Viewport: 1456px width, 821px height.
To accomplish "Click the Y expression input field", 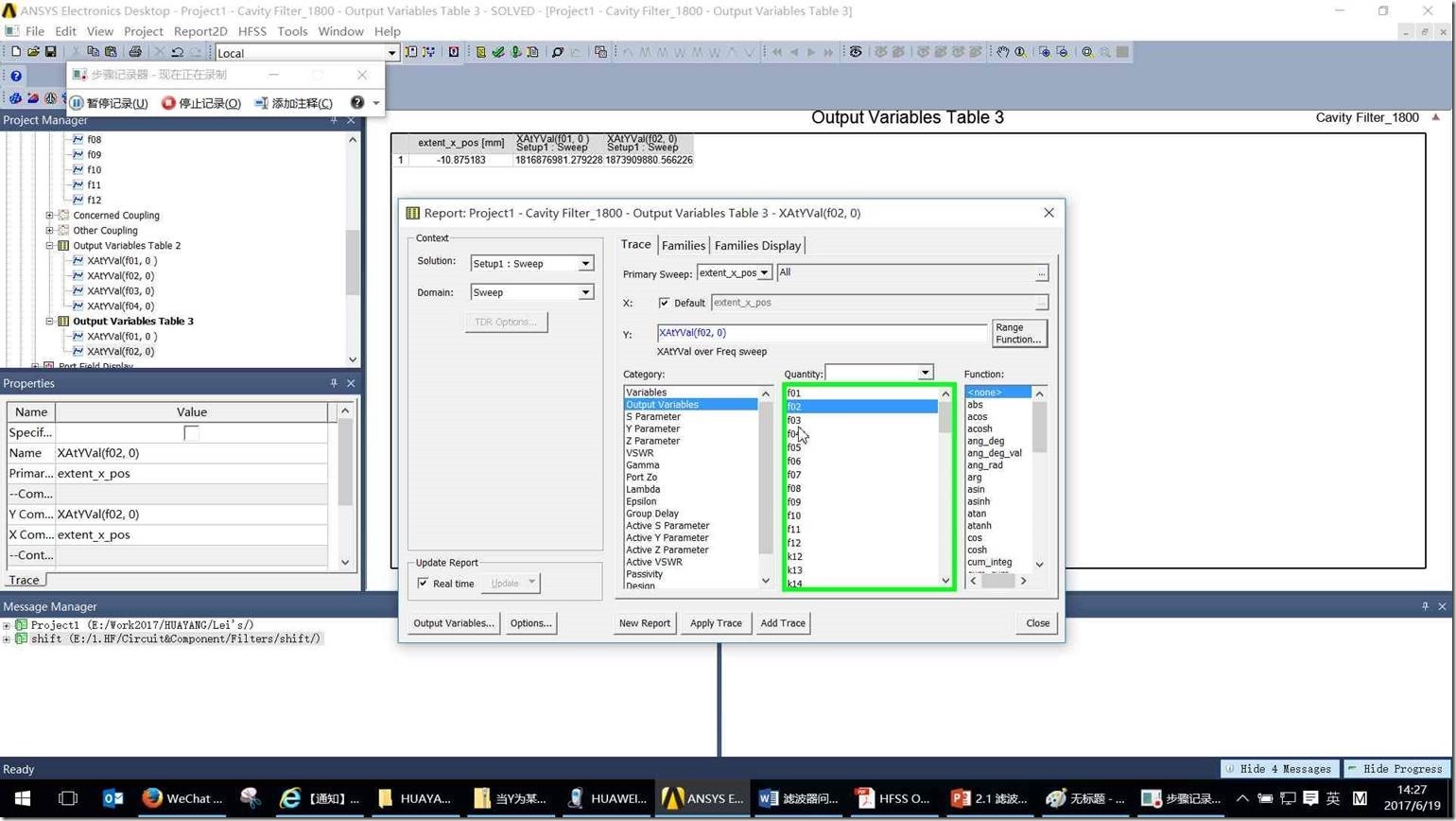I will click(x=822, y=333).
